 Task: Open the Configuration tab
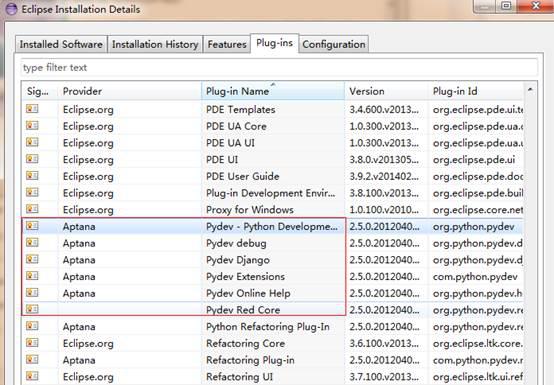334,45
